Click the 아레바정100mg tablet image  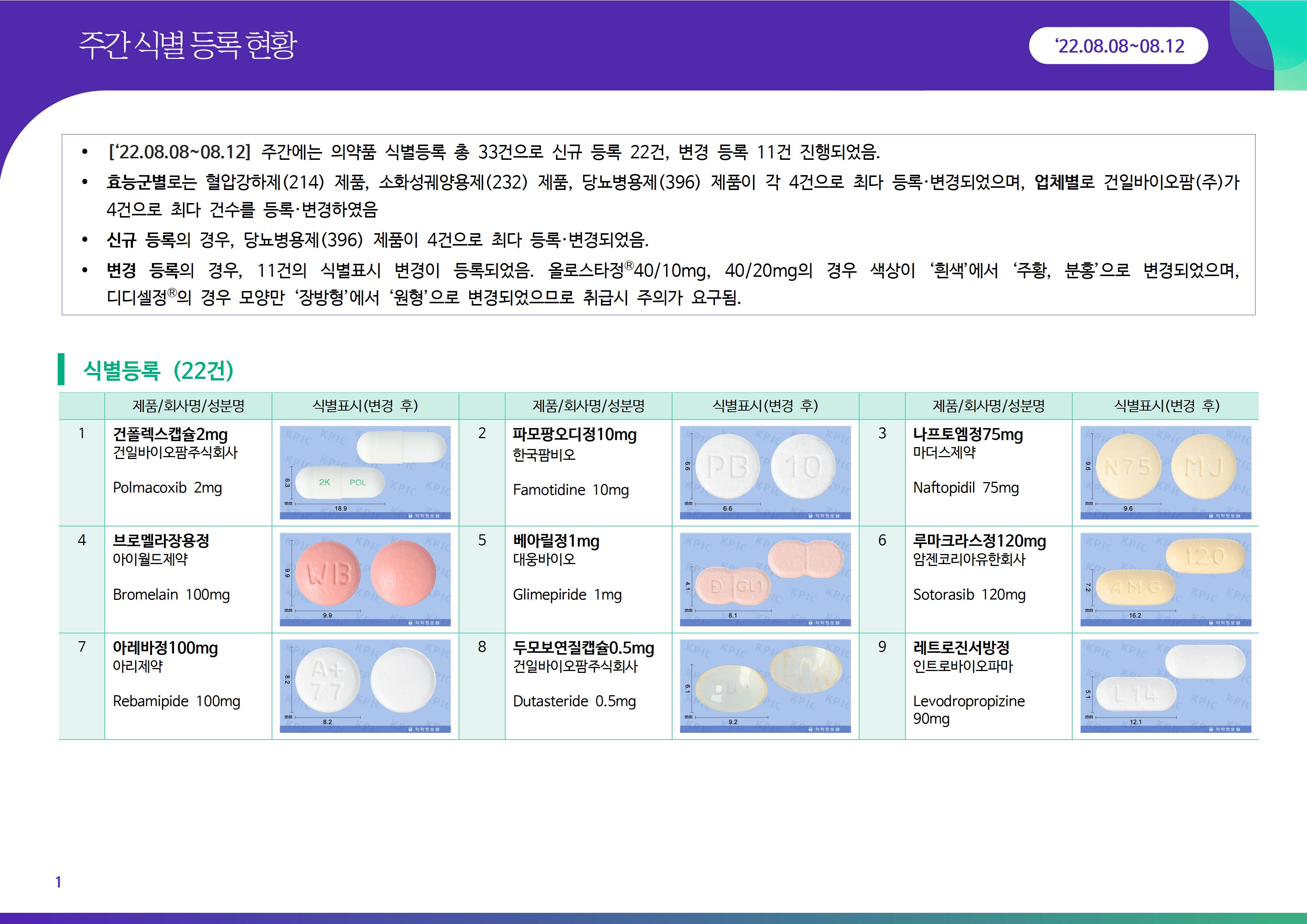point(365,686)
